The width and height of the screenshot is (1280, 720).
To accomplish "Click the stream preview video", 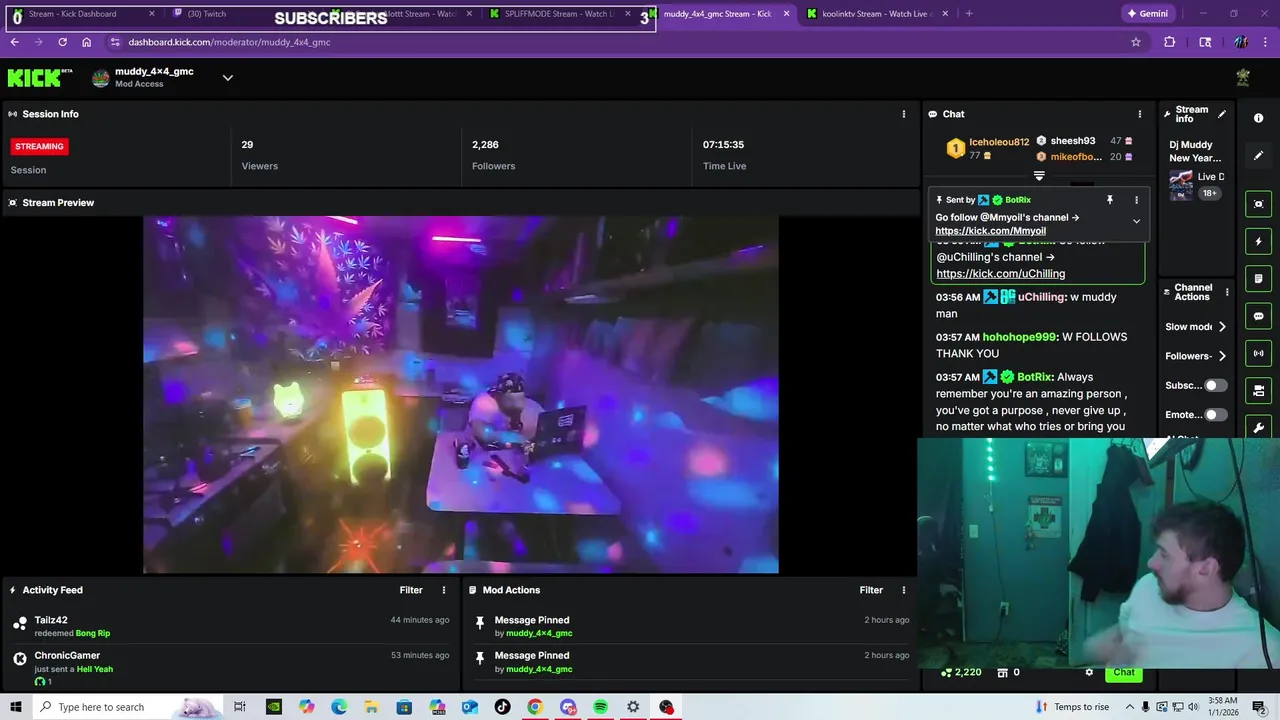I will pos(461,394).
